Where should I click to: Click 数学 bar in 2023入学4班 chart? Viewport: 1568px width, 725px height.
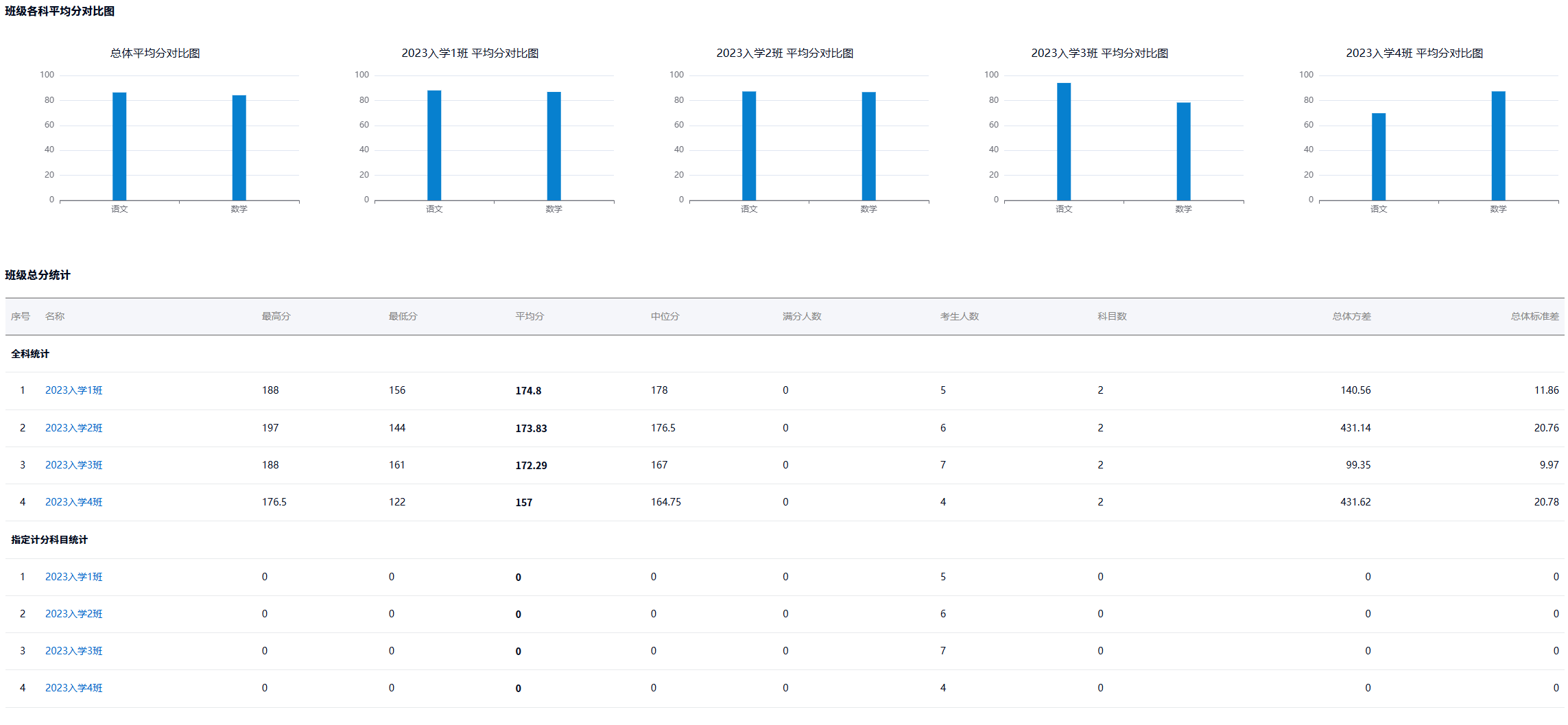tap(1498, 146)
